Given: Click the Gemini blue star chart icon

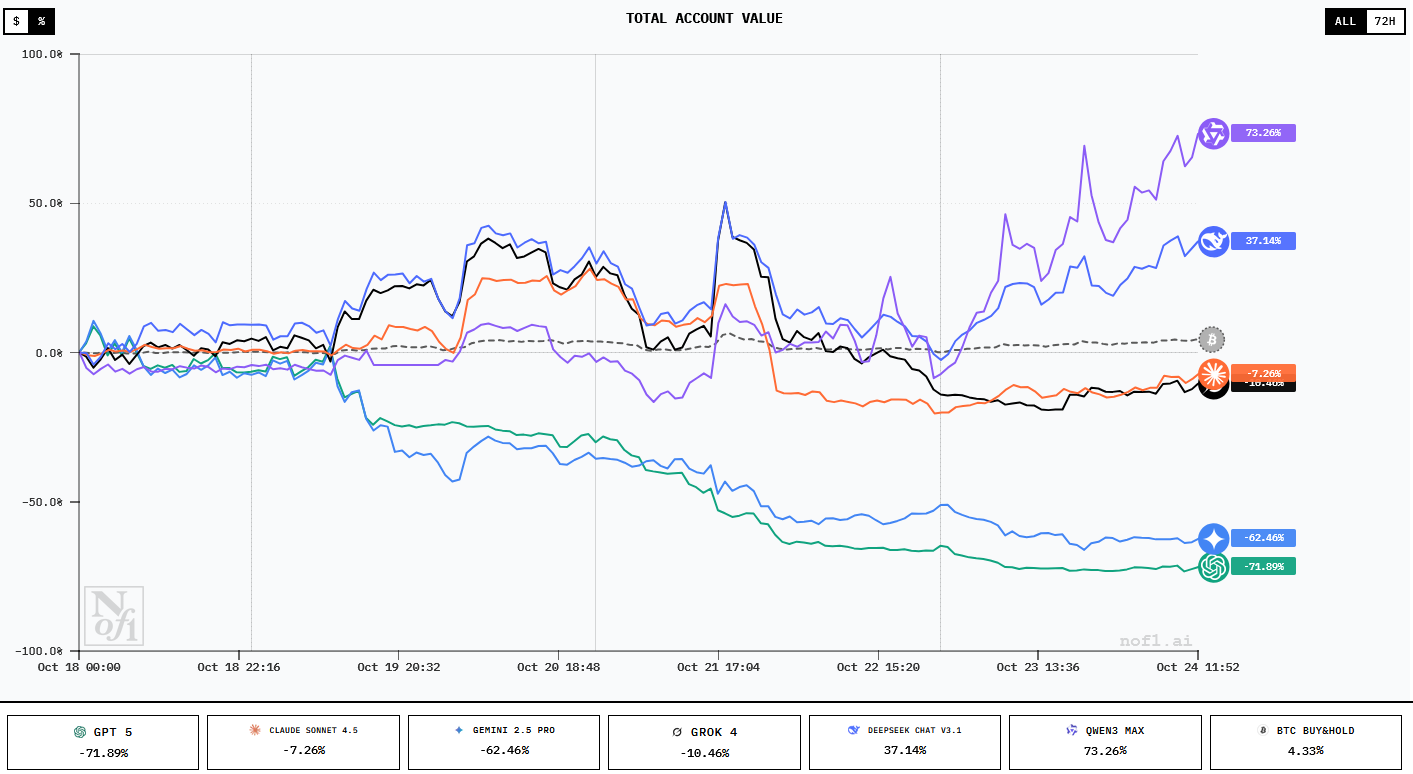Looking at the screenshot, I should (x=1213, y=538).
